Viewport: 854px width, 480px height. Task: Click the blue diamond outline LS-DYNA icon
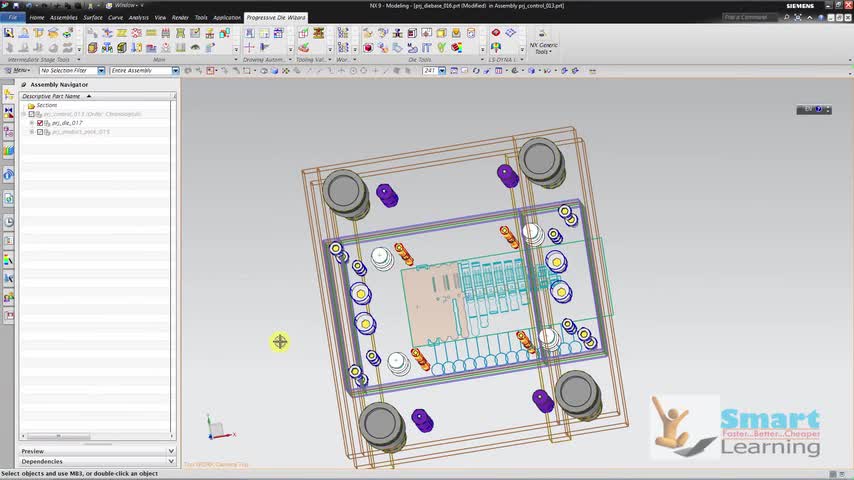[510, 33]
